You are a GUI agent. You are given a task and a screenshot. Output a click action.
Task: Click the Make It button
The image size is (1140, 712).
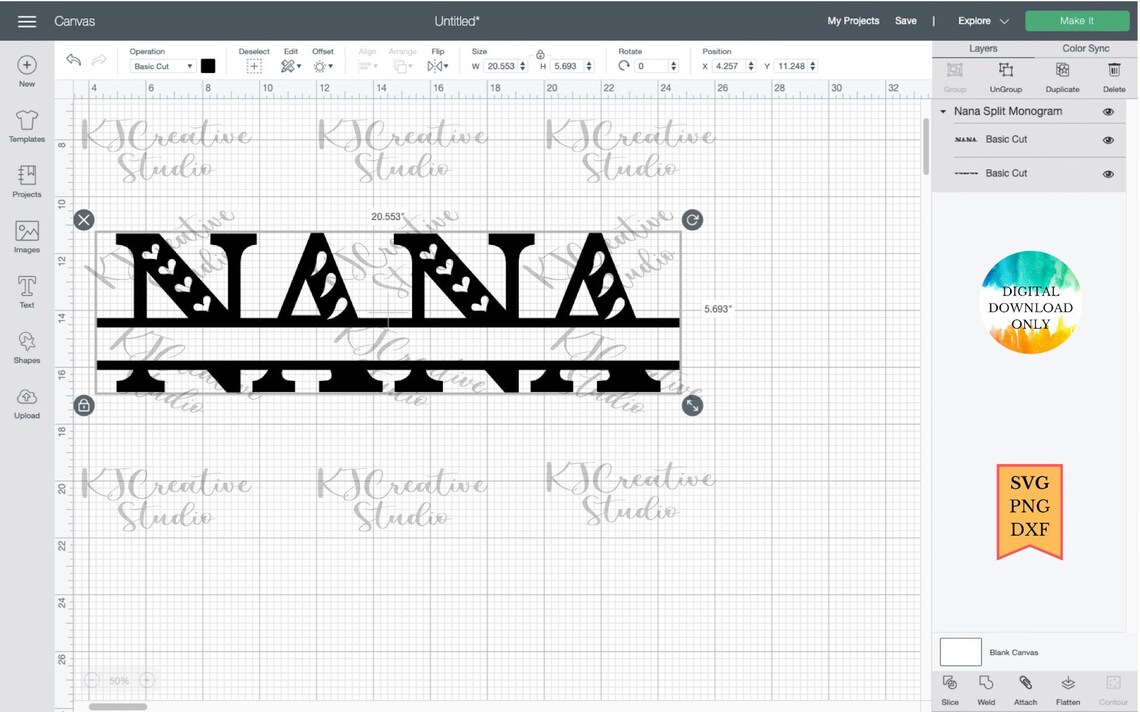click(x=1078, y=20)
